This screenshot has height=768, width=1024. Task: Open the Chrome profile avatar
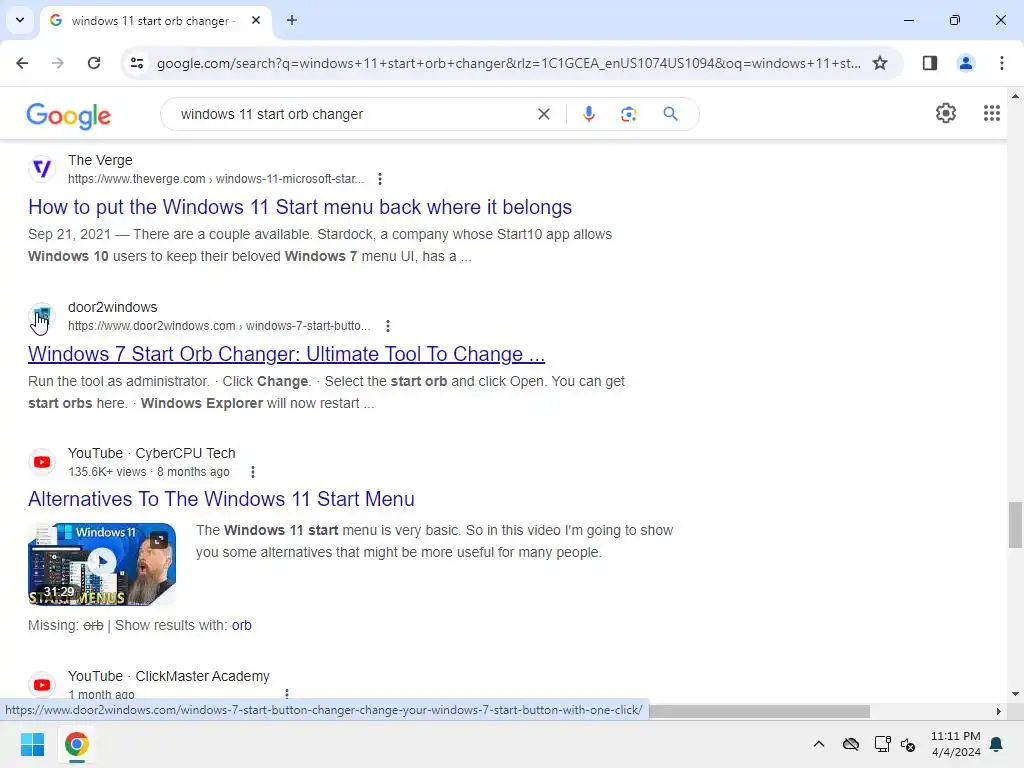(x=965, y=63)
